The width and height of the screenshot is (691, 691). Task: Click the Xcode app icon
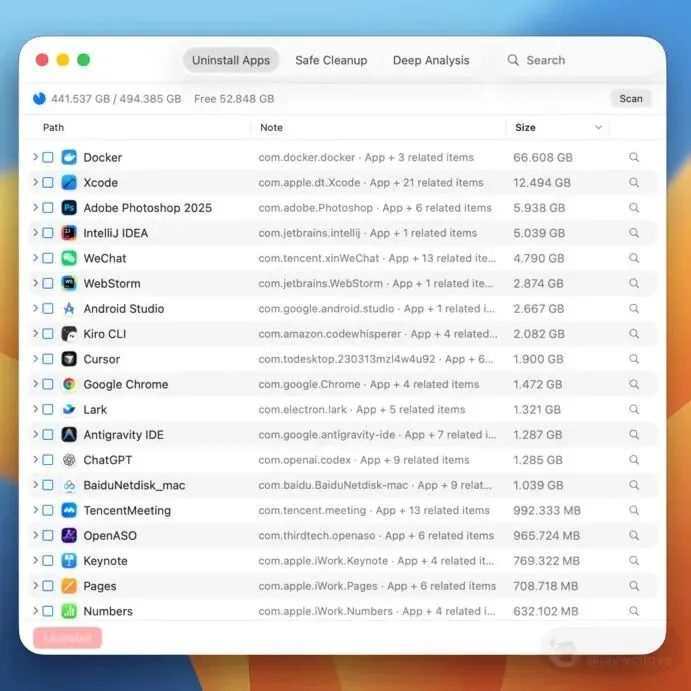click(69, 182)
